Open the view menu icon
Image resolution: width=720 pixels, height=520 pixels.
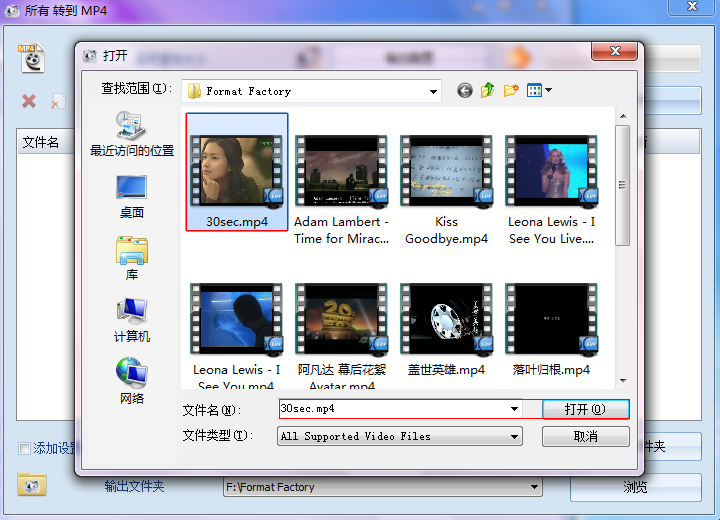tap(539, 90)
